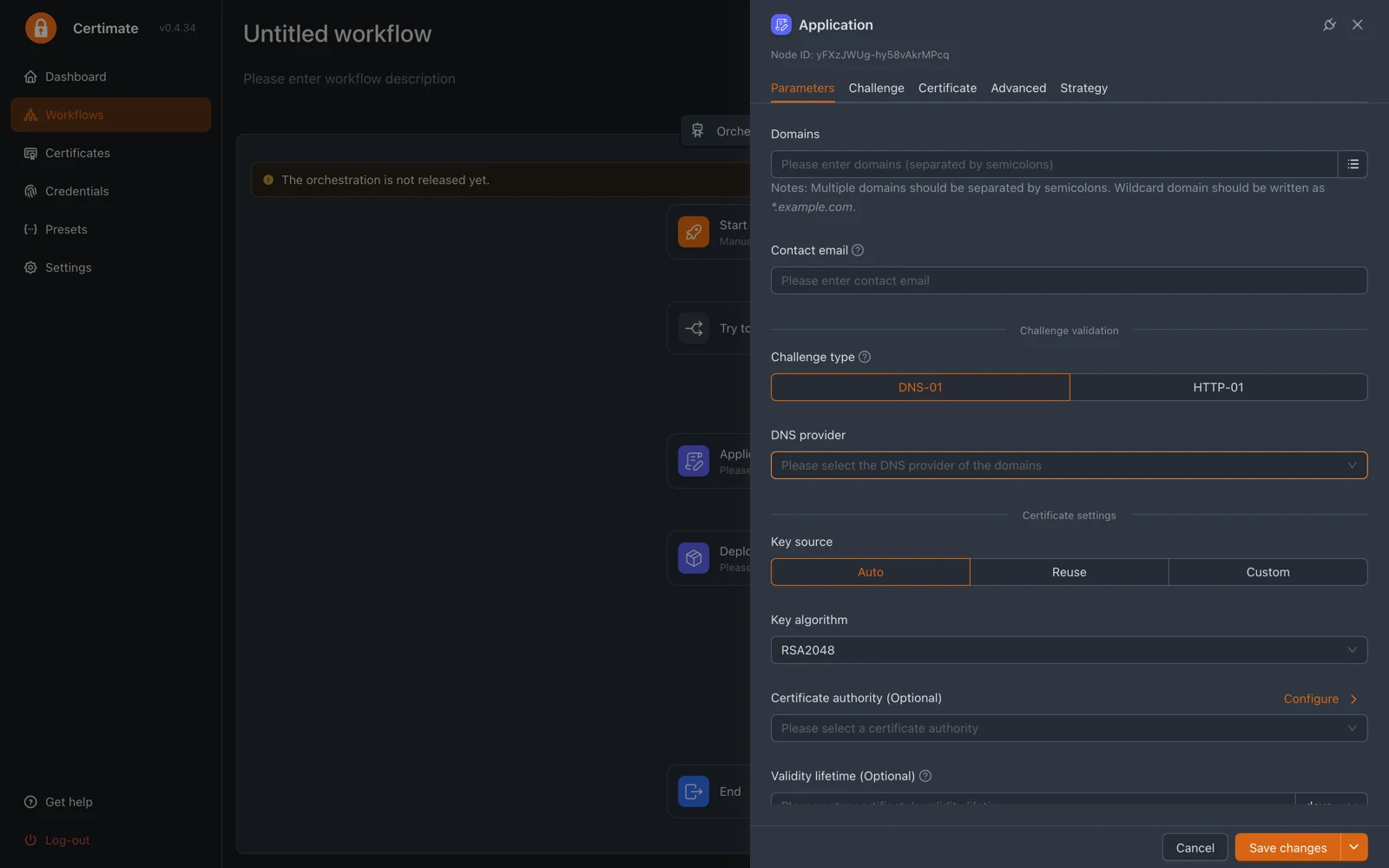1389x868 pixels.
Task: Select the End node icon
Action: click(694, 792)
